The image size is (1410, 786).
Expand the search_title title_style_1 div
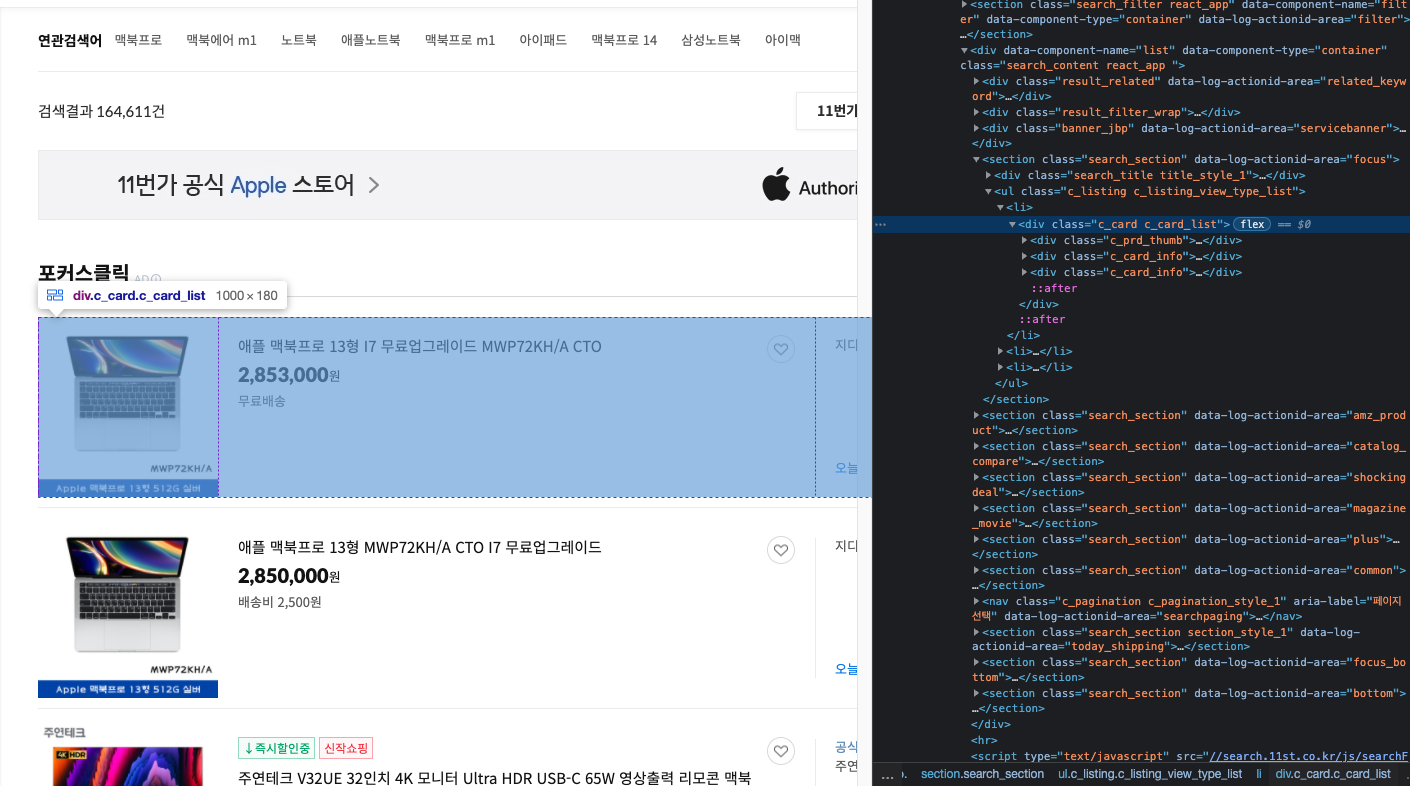[x=989, y=176]
